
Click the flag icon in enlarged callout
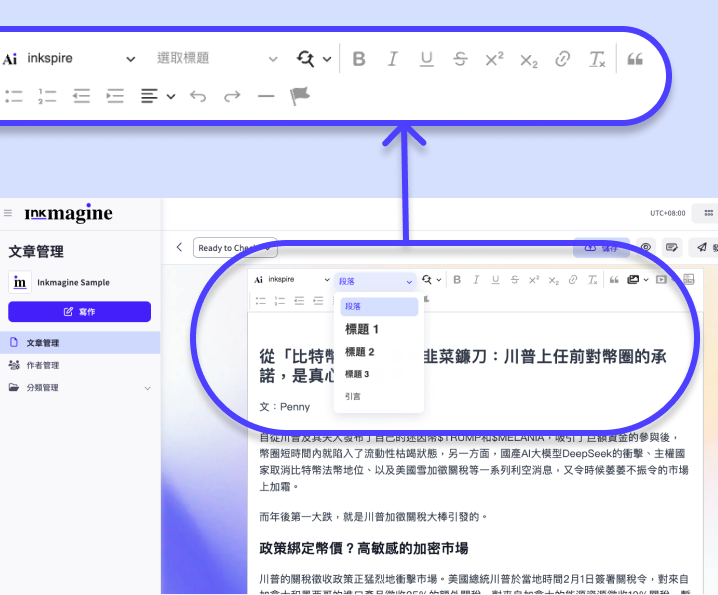tap(300, 96)
